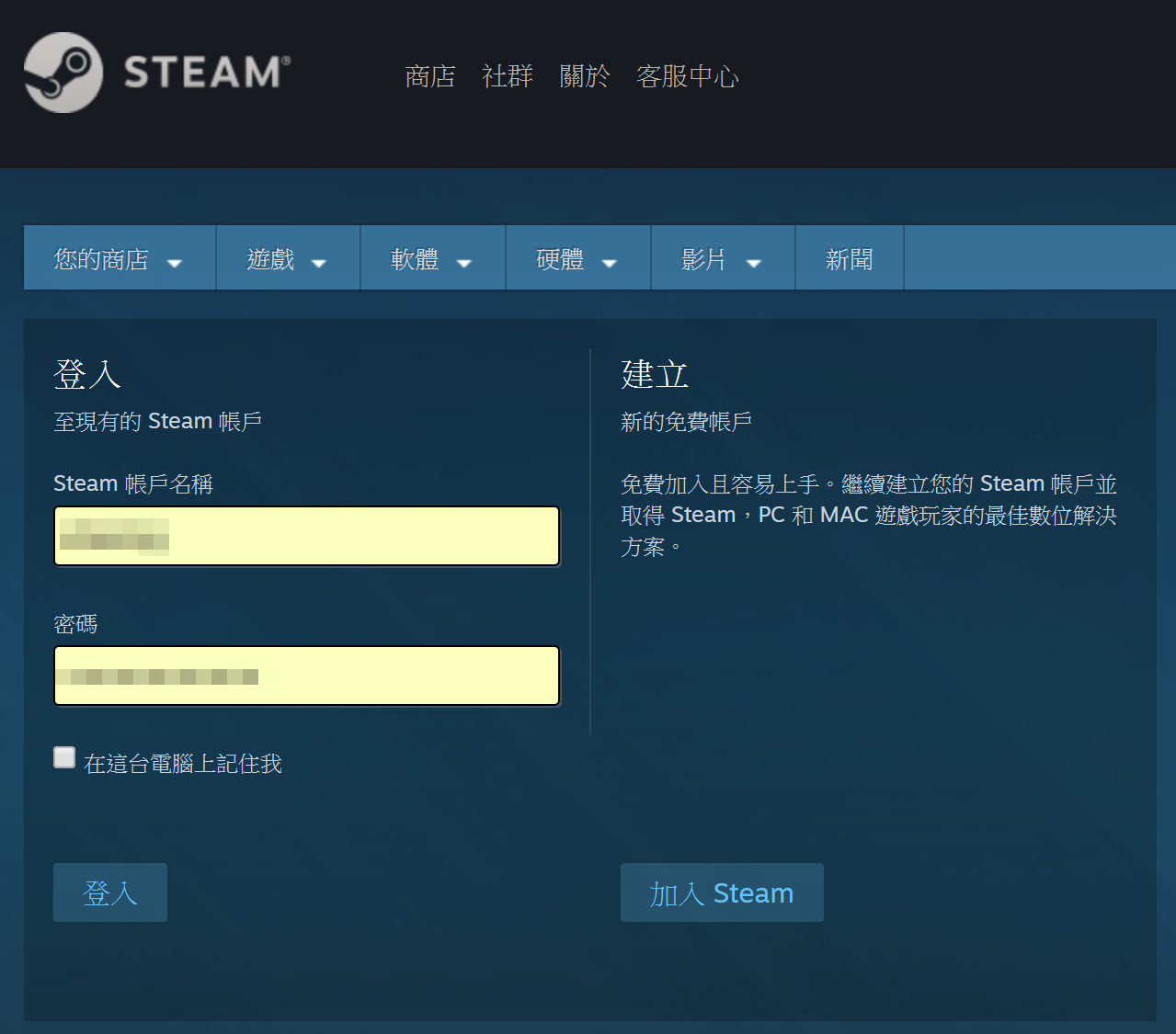Image resolution: width=1176 pixels, height=1034 pixels.
Task: Click the 加入 Steam button
Action: point(722,892)
